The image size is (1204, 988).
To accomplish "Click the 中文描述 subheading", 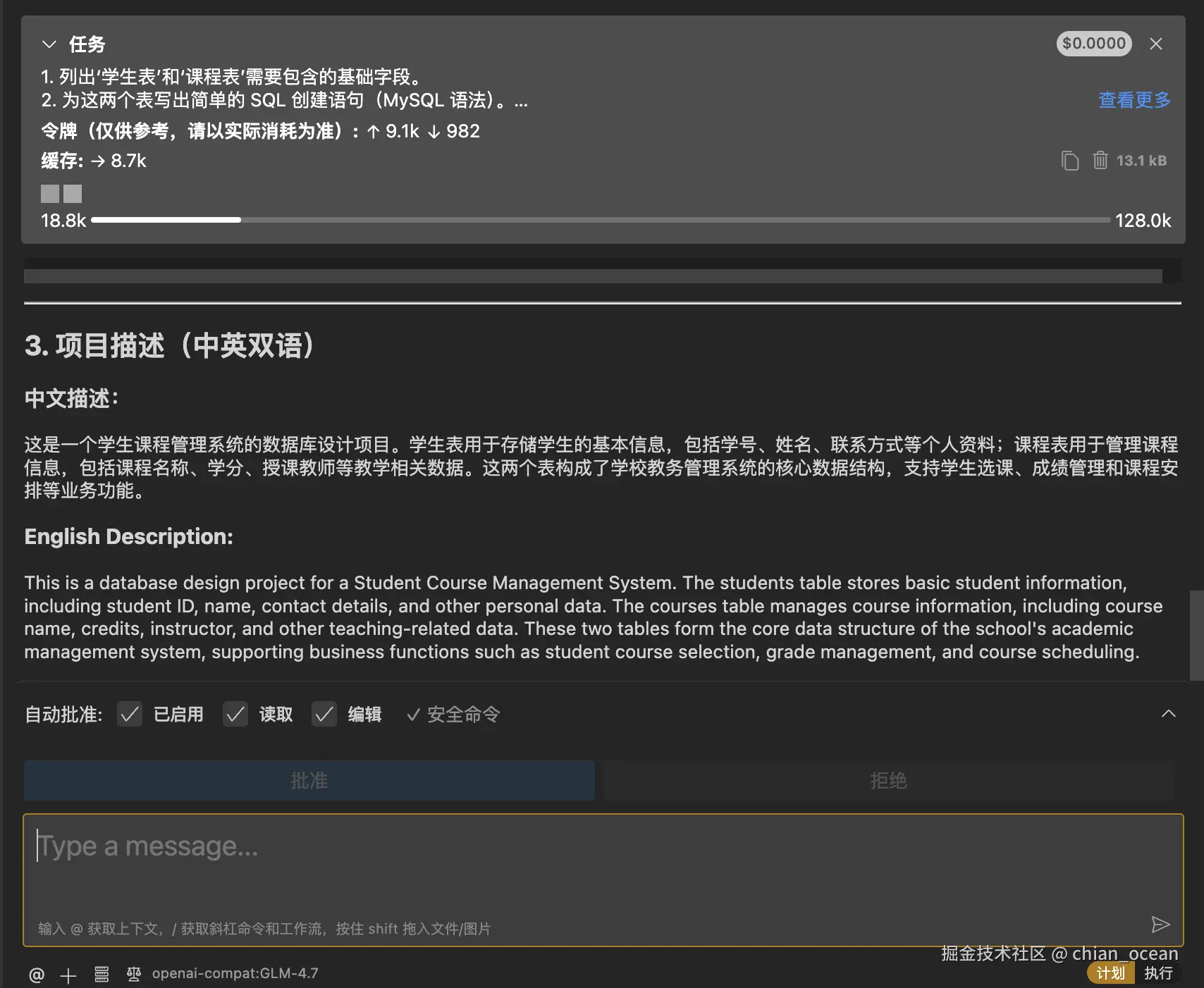I will pos(71,398).
